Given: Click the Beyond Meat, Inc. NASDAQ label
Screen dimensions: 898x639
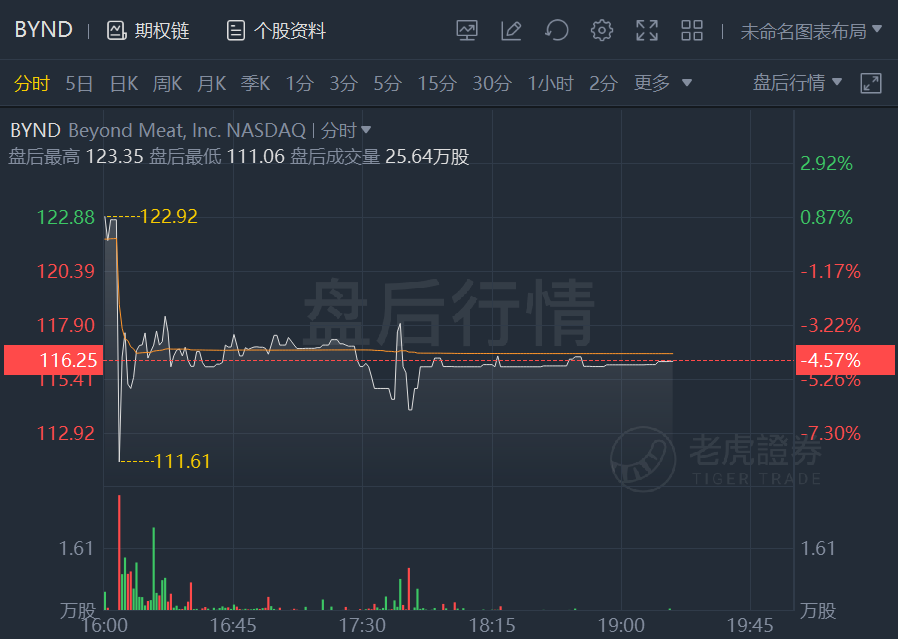Looking at the screenshot, I should [x=187, y=131].
